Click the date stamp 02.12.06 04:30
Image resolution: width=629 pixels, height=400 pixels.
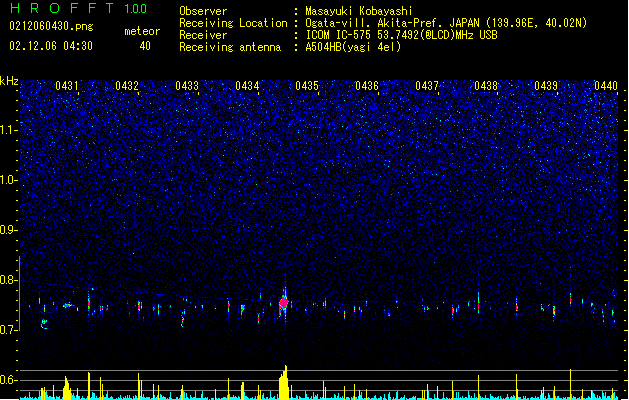point(51,46)
